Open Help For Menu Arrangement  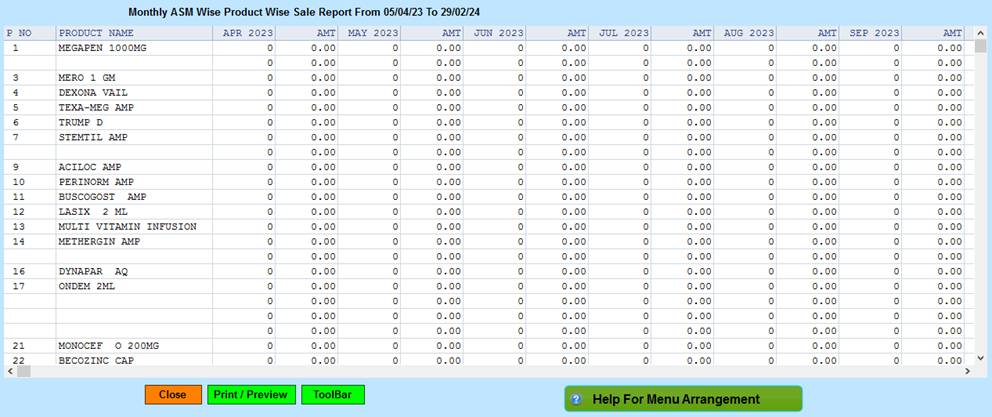(683, 399)
